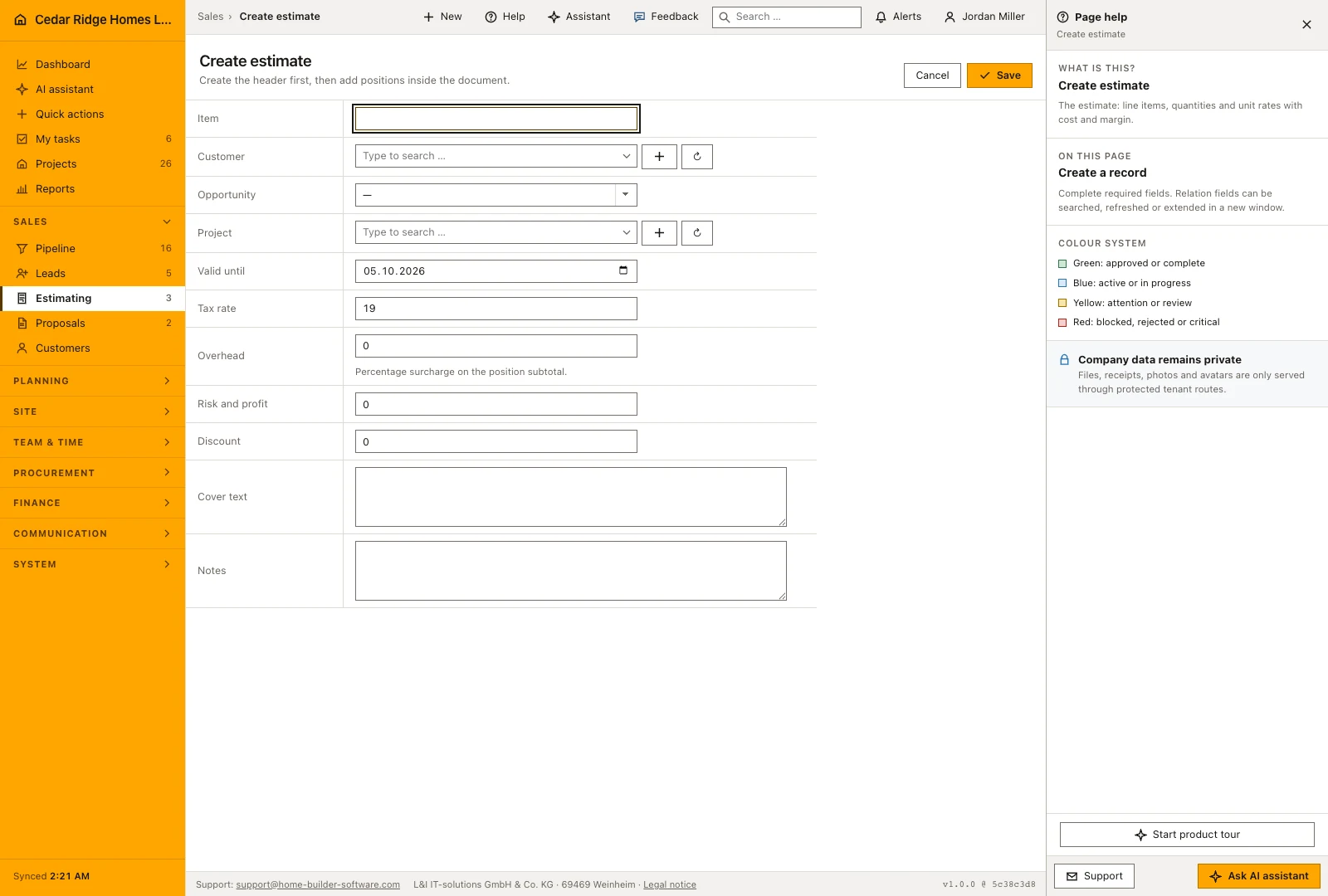Open Customers in Sales section
This screenshot has width=1328, height=896.
92,348
